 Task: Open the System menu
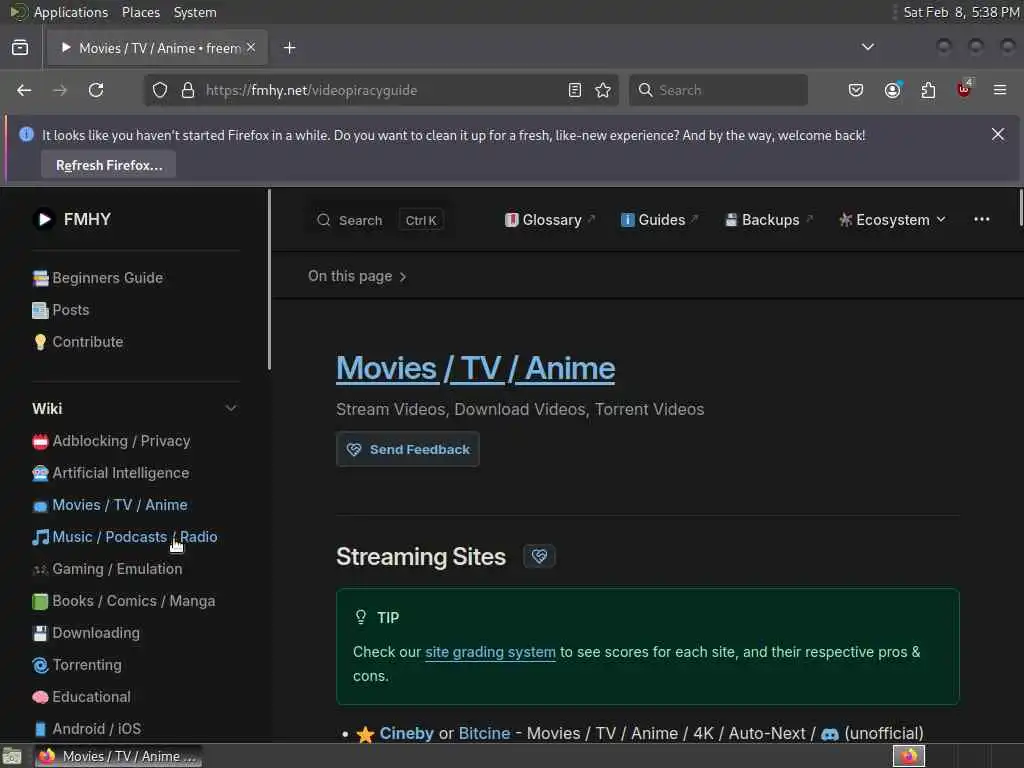[x=195, y=12]
